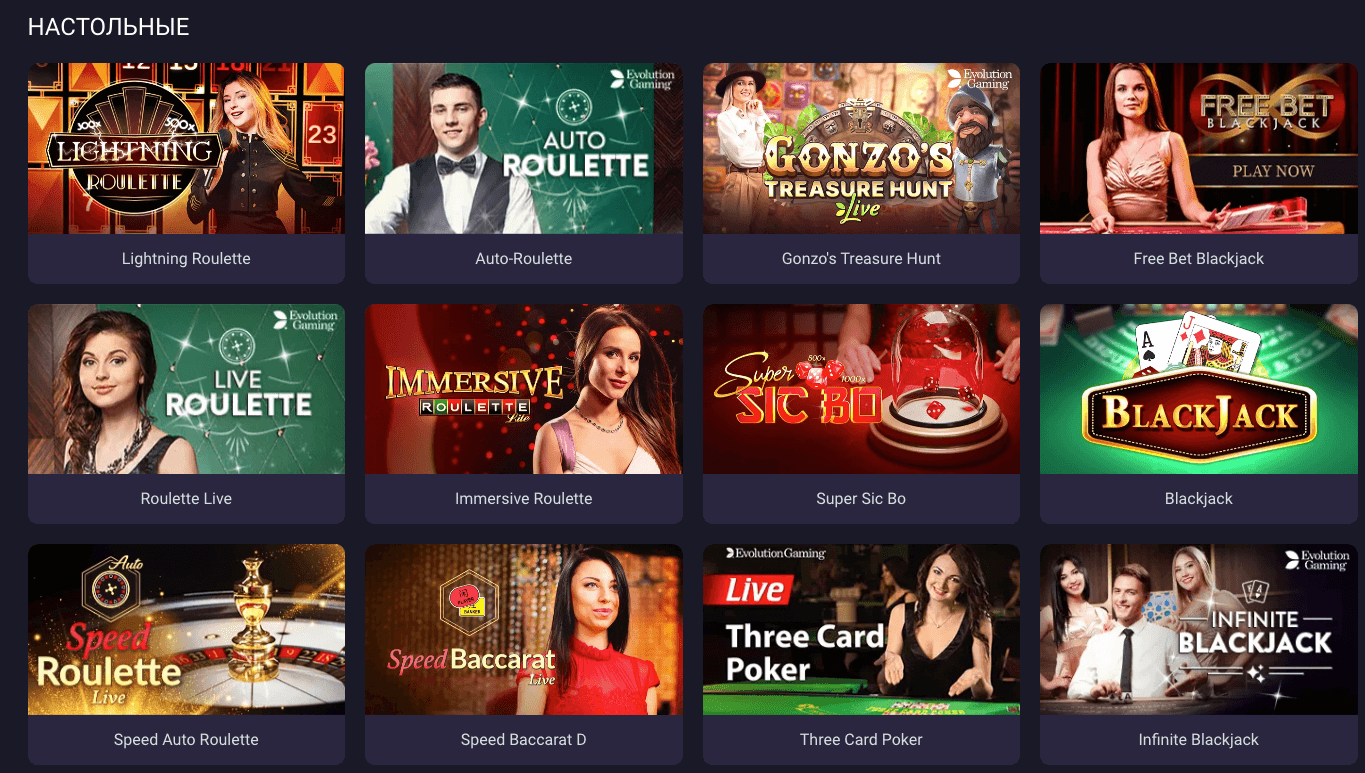Launch the Gonzo's Treasure Hunt Live thumbnail
Viewport: 1365px width, 773px height.
[861, 148]
